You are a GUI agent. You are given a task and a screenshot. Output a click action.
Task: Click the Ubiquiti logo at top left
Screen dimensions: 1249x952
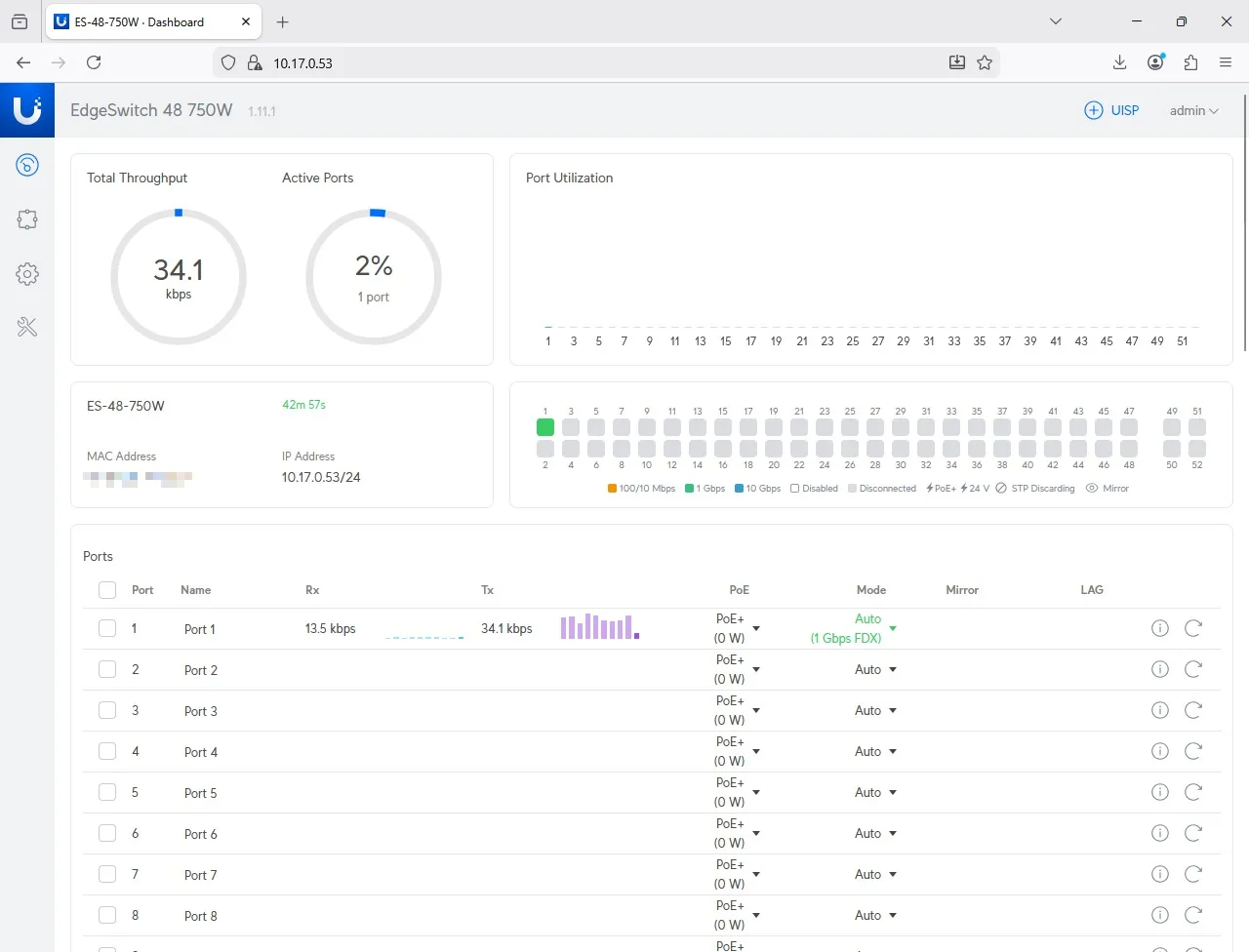pos(27,110)
